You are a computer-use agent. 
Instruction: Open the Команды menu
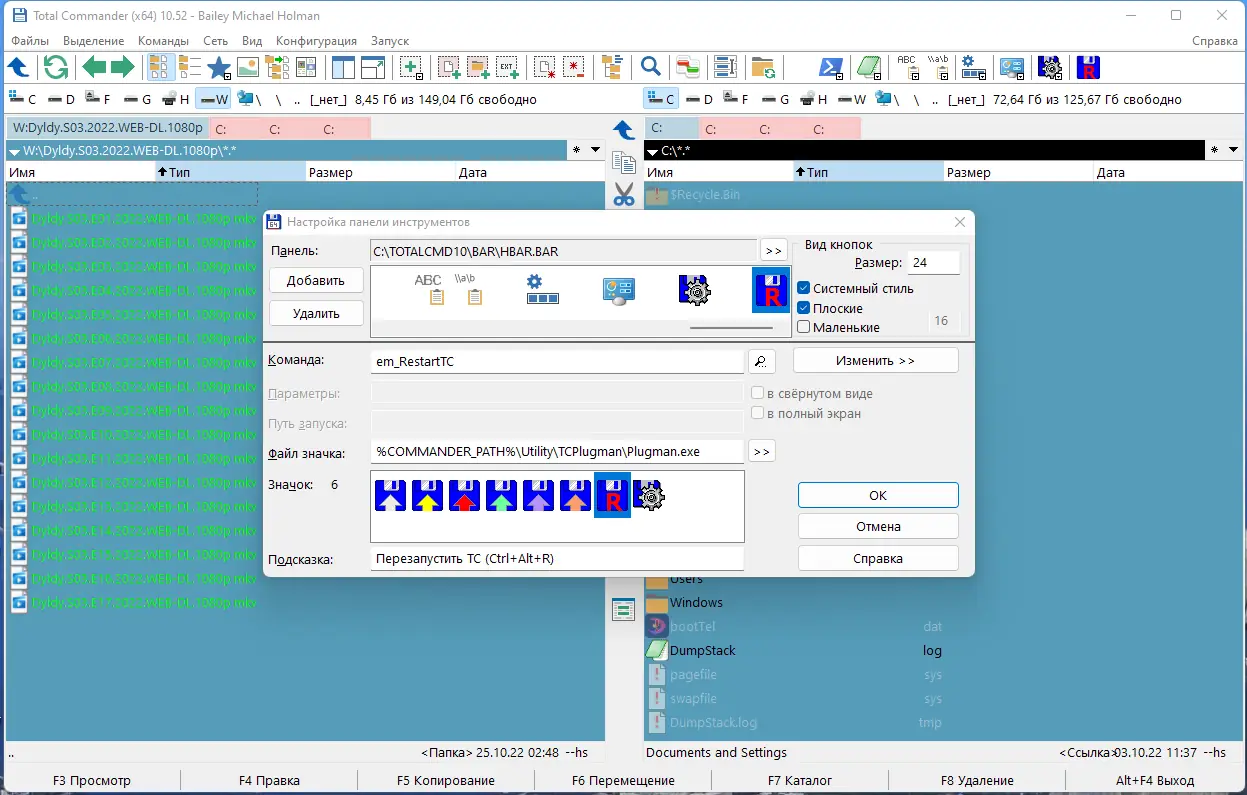(163, 41)
